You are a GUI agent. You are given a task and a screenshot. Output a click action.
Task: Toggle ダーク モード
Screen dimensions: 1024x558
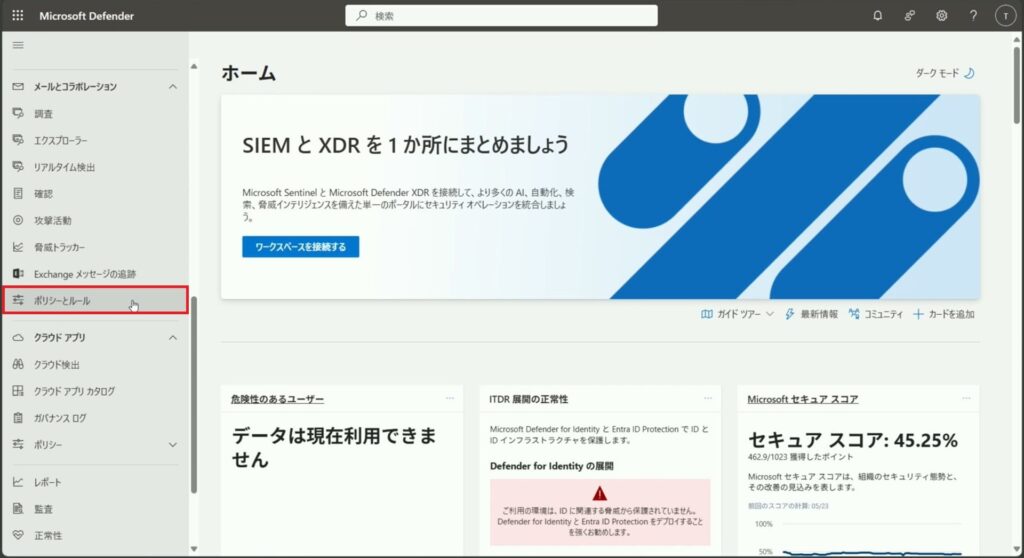pyautogui.click(x=945, y=73)
